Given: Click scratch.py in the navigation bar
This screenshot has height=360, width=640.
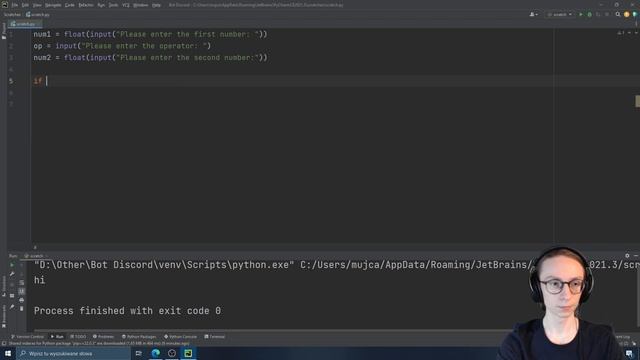Looking at the screenshot, I should tap(38, 14).
